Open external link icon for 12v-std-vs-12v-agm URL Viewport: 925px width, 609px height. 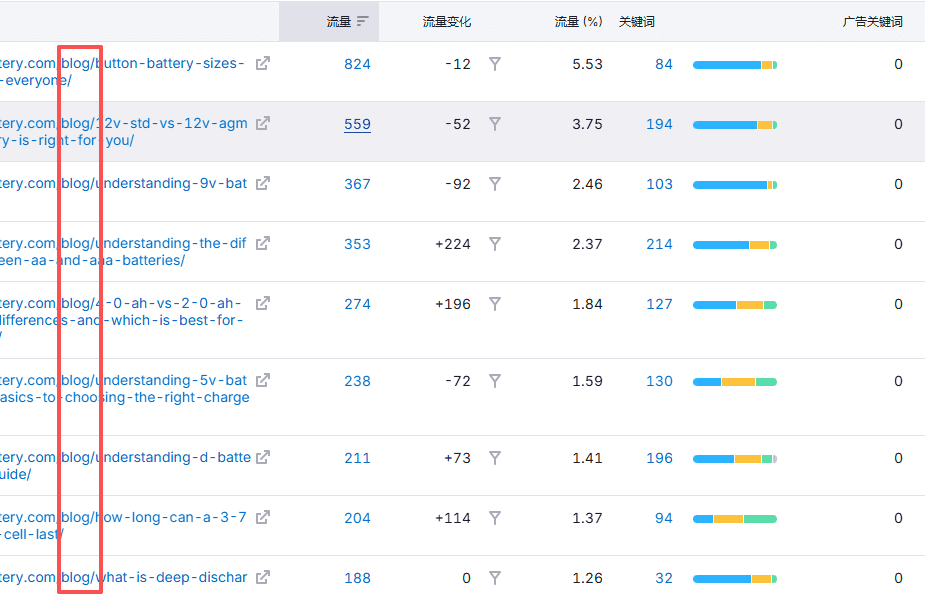click(x=263, y=124)
